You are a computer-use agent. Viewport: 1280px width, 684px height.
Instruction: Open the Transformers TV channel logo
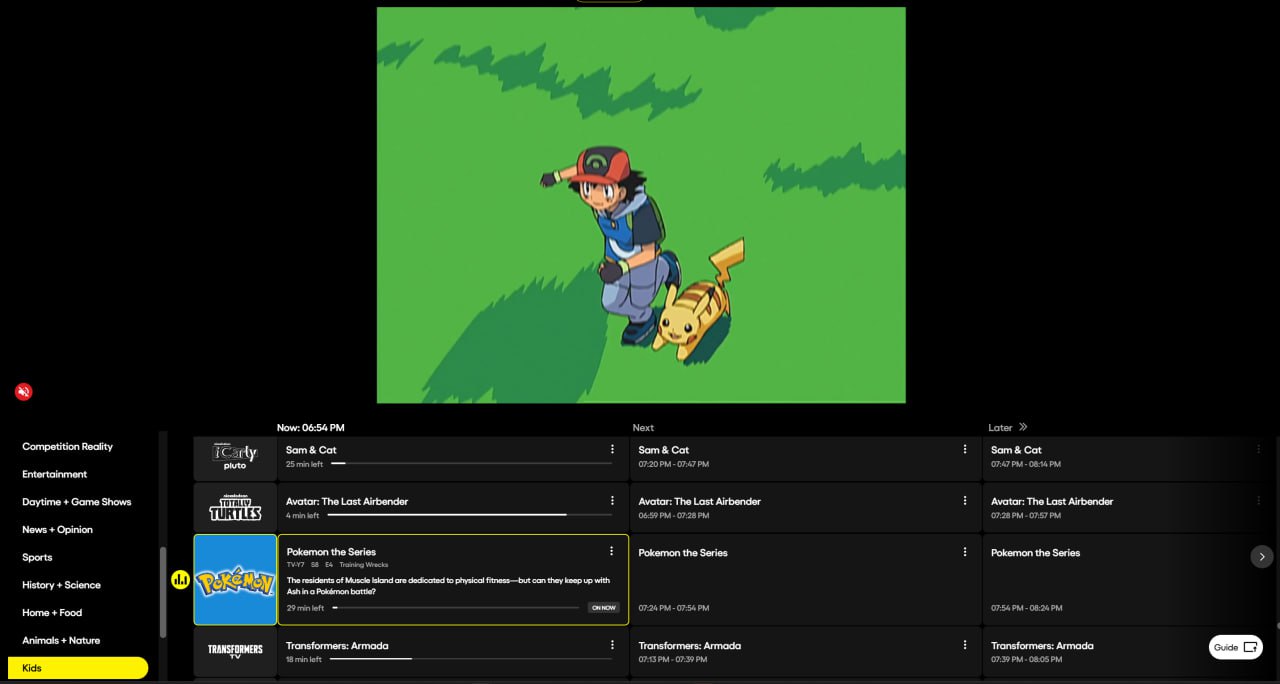(x=235, y=650)
